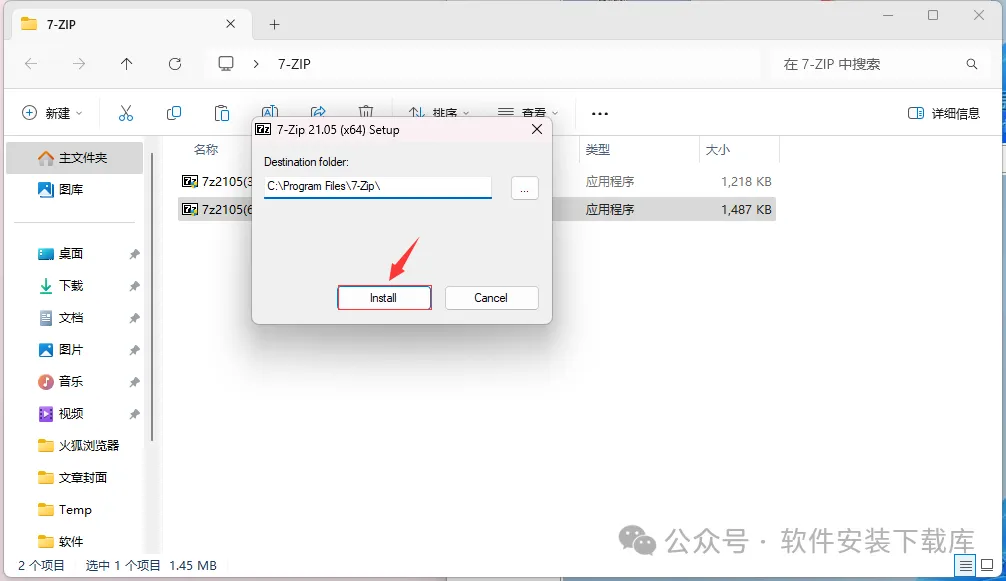Unpin 文档 using its pin icon
Screen dimensions: 1006x581
click(134, 318)
